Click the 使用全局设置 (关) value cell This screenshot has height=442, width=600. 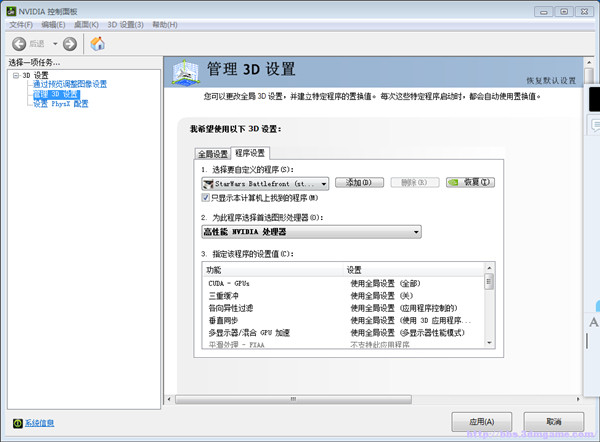pos(382,296)
